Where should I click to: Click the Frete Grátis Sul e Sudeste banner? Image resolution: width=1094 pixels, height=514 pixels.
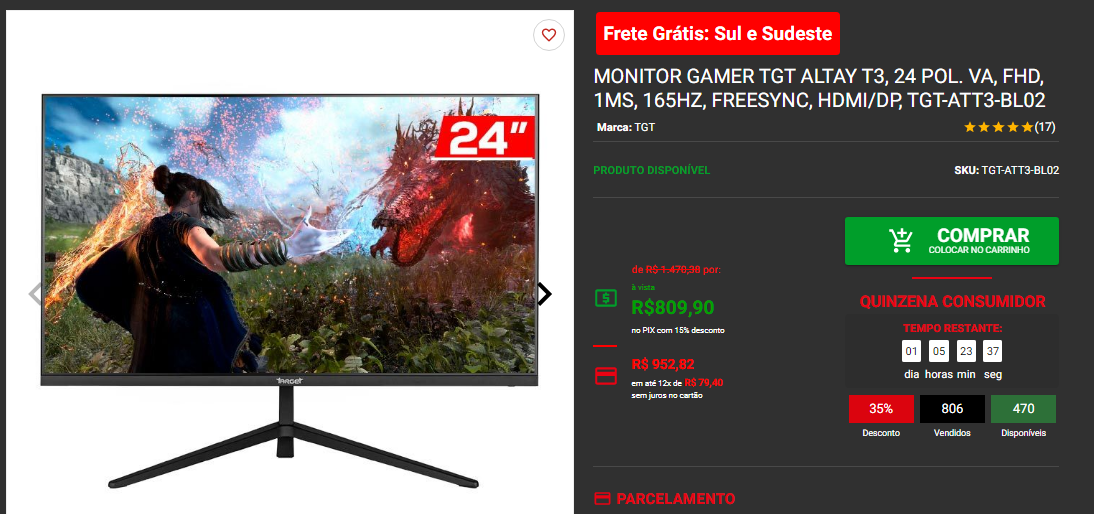[x=718, y=33]
